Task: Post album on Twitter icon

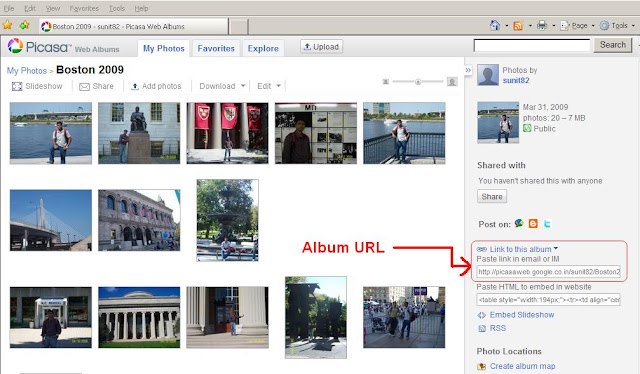Action: pyautogui.click(x=547, y=224)
